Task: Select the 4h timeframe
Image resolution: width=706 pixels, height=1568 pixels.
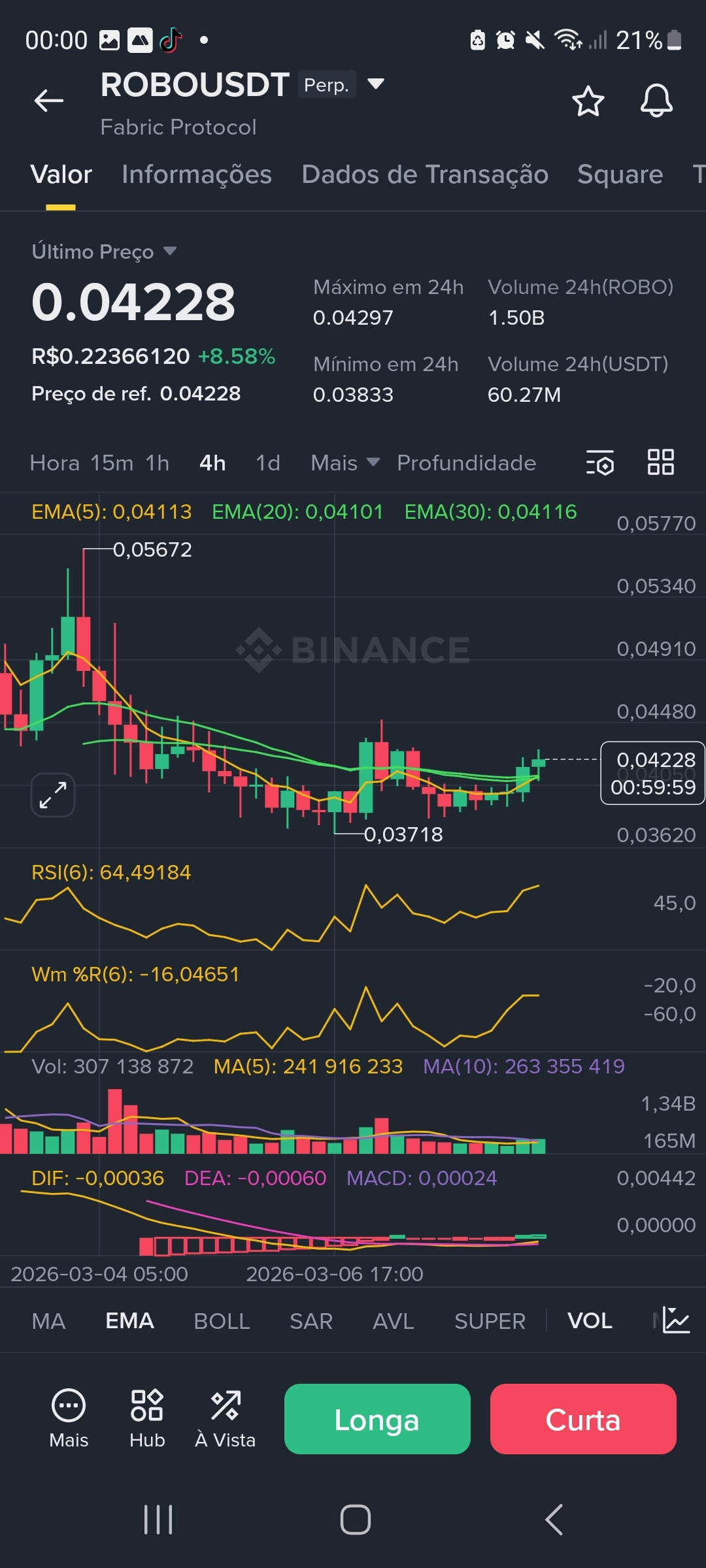Action: (x=212, y=463)
